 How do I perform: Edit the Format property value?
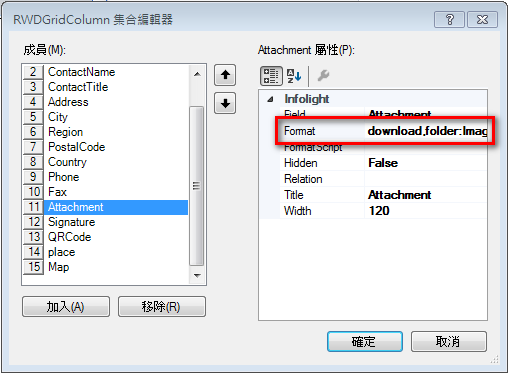pyautogui.click(x=426, y=131)
